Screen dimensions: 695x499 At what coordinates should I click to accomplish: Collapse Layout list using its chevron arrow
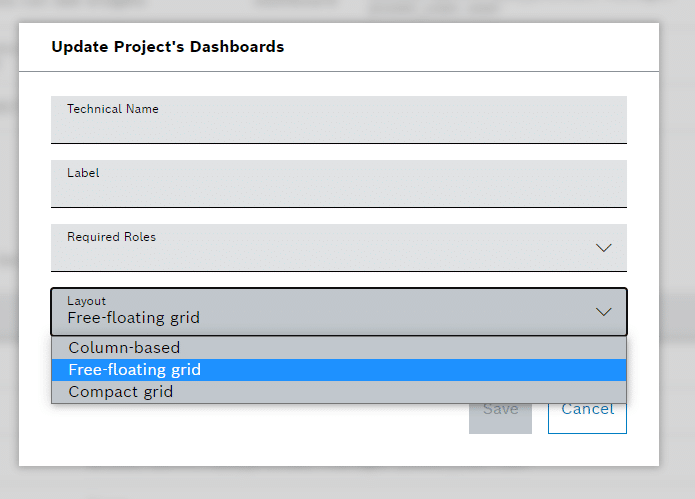coord(603,312)
